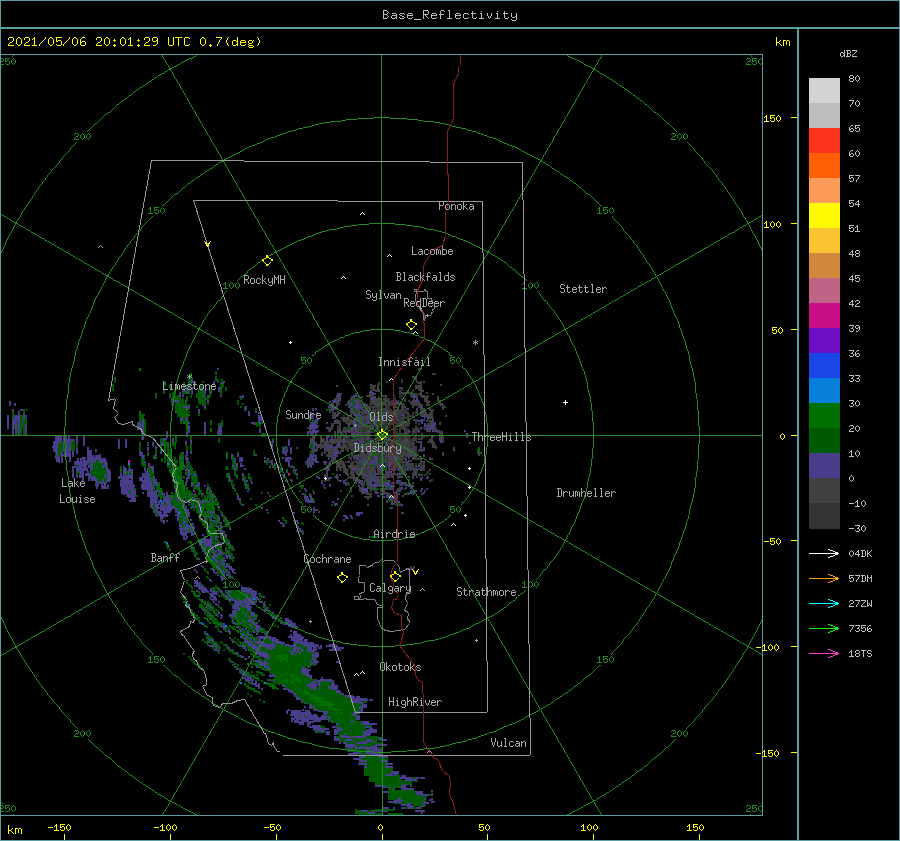Click the RockyMH label
Image resolution: width=900 pixels, height=841 pixels.
point(264,280)
